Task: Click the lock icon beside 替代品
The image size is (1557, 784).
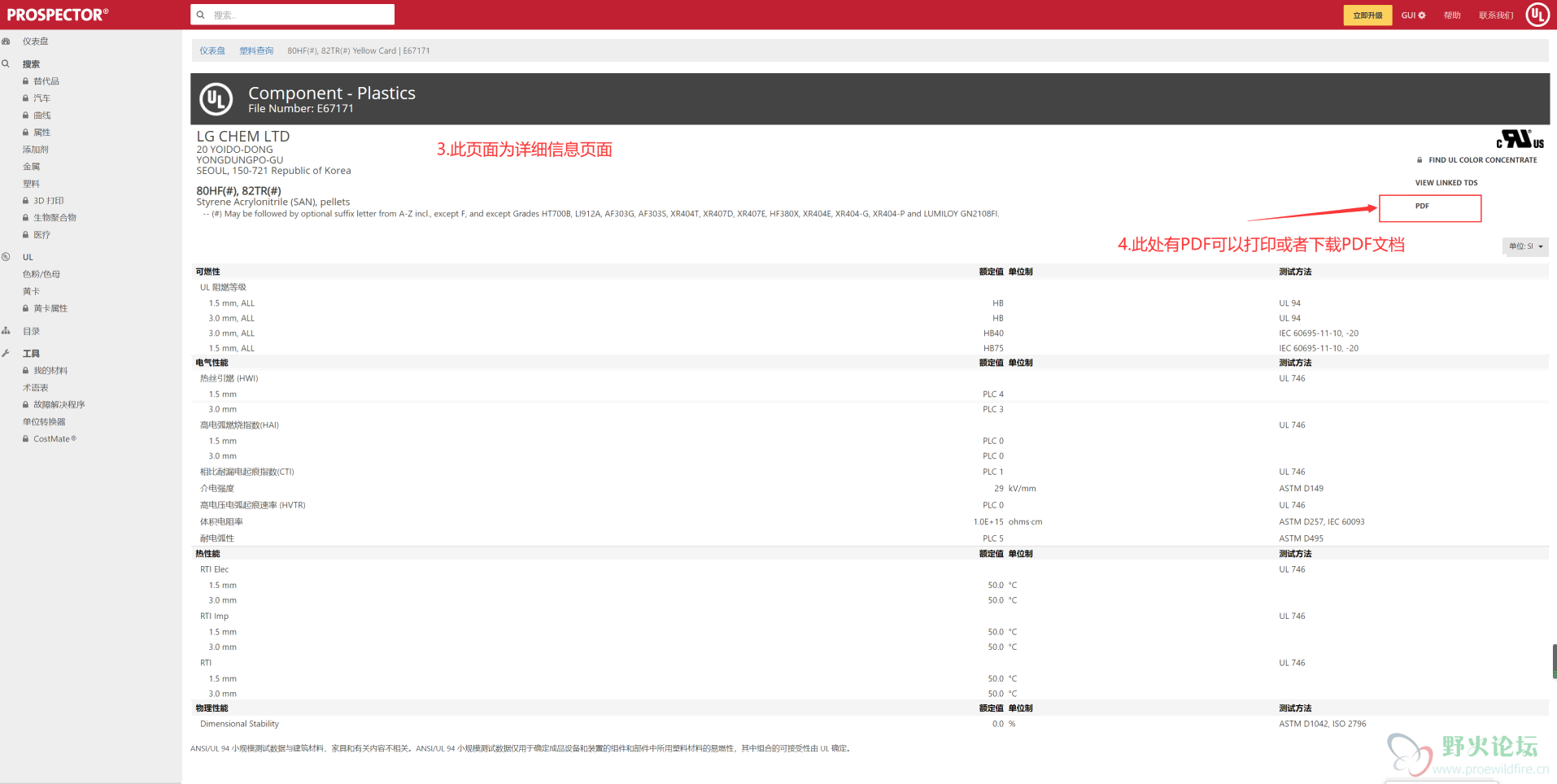Action: pos(25,81)
